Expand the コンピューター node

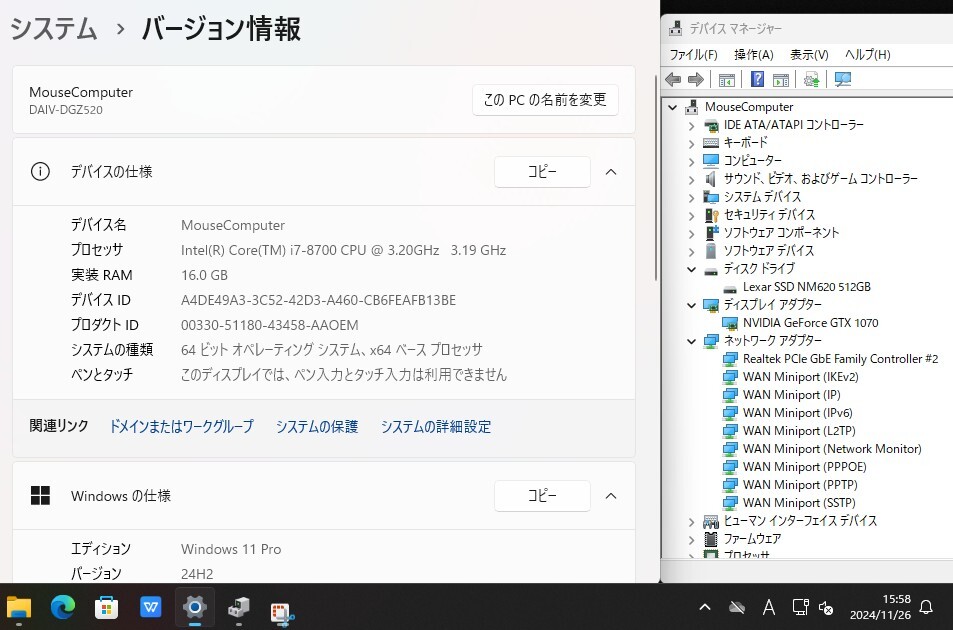(691, 162)
